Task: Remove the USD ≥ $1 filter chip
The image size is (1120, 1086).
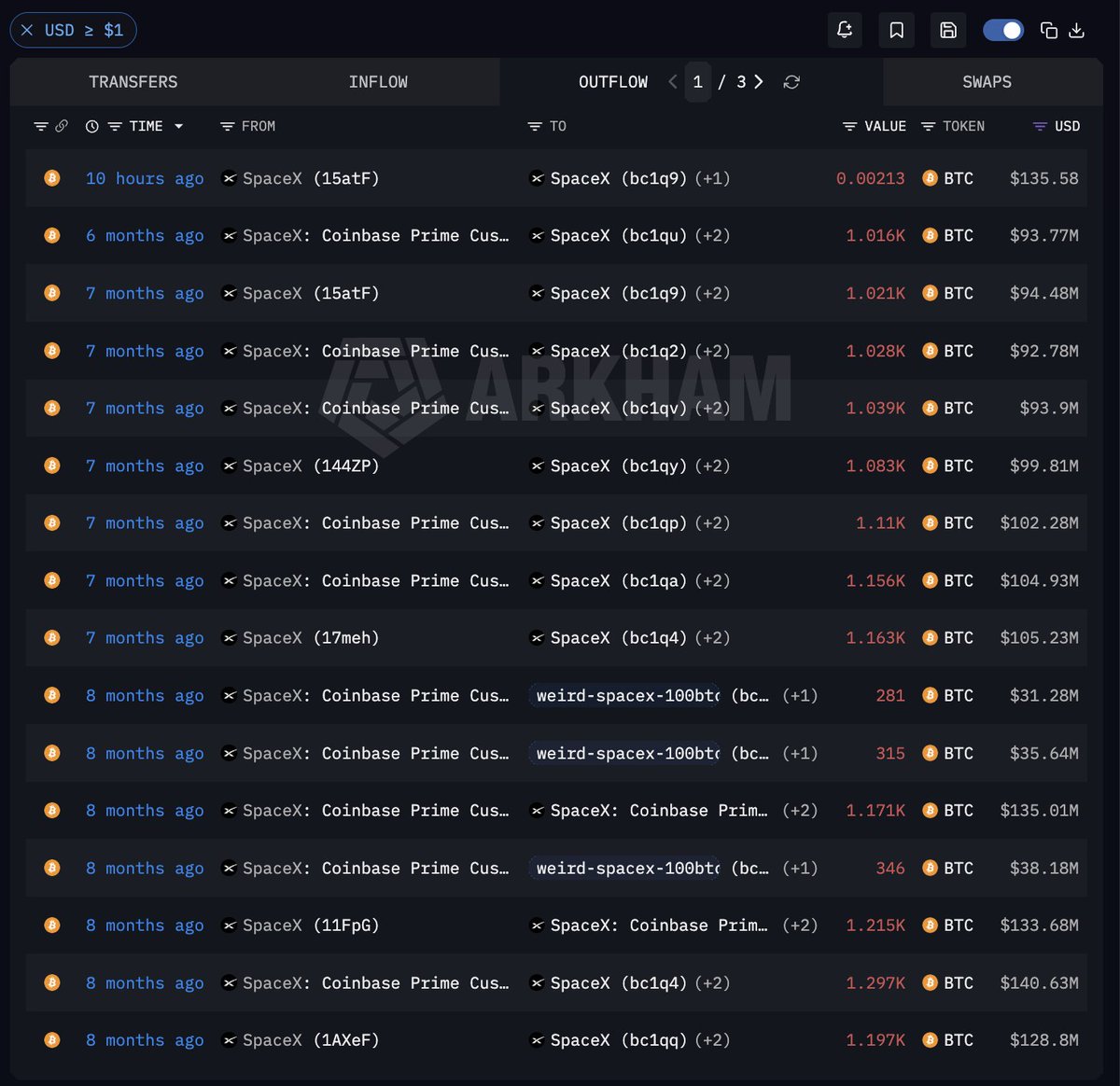Action: click(27, 30)
